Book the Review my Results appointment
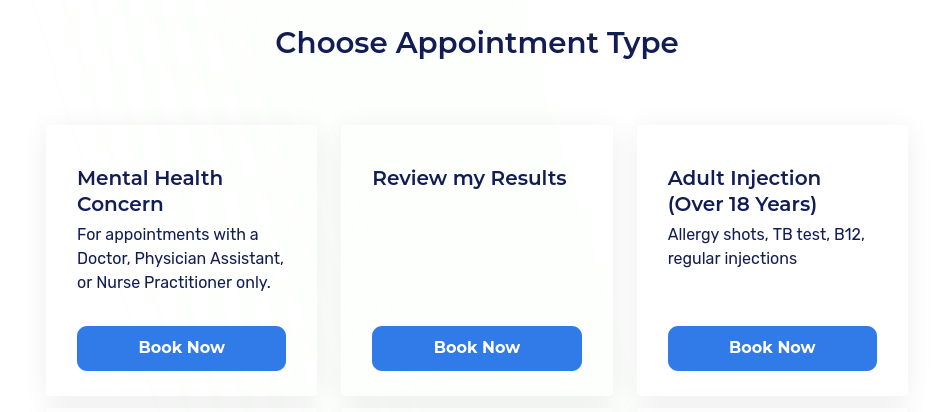 [x=476, y=348]
